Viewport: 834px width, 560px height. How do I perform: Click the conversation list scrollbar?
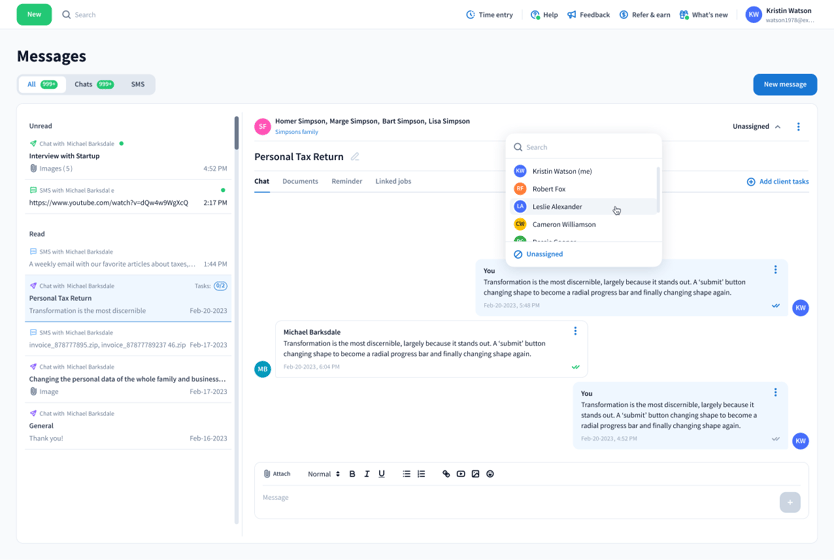click(236, 133)
